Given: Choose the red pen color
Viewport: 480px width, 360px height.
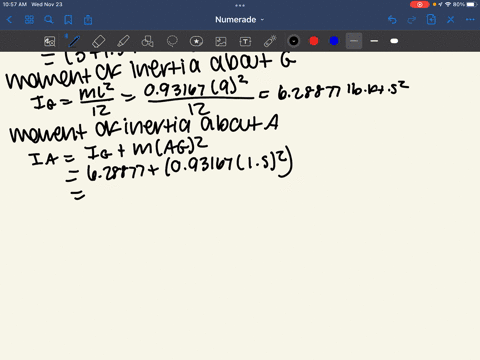Looking at the screenshot, I should coord(314,41).
